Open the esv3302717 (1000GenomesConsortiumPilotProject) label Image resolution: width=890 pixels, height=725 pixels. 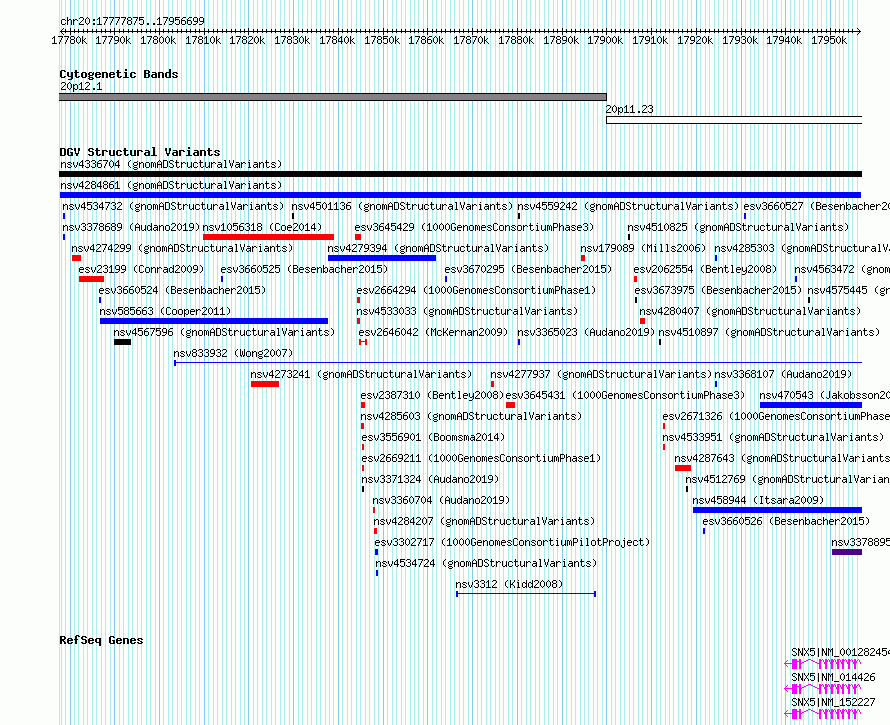tap(512, 542)
